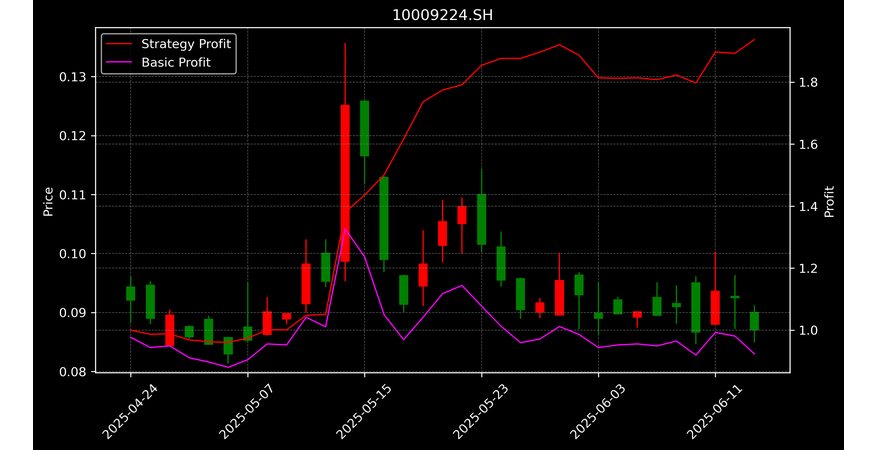The height and width of the screenshot is (450, 878).
Task: Select the 0.11 price tick label
Action: (x=72, y=195)
